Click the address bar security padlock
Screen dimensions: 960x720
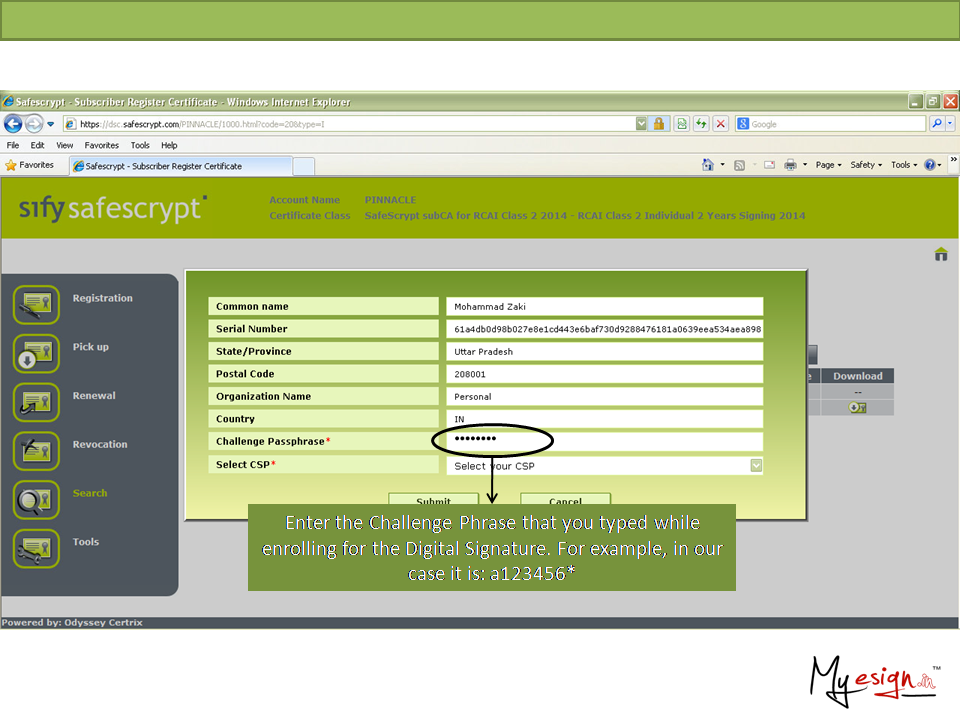[x=659, y=124]
